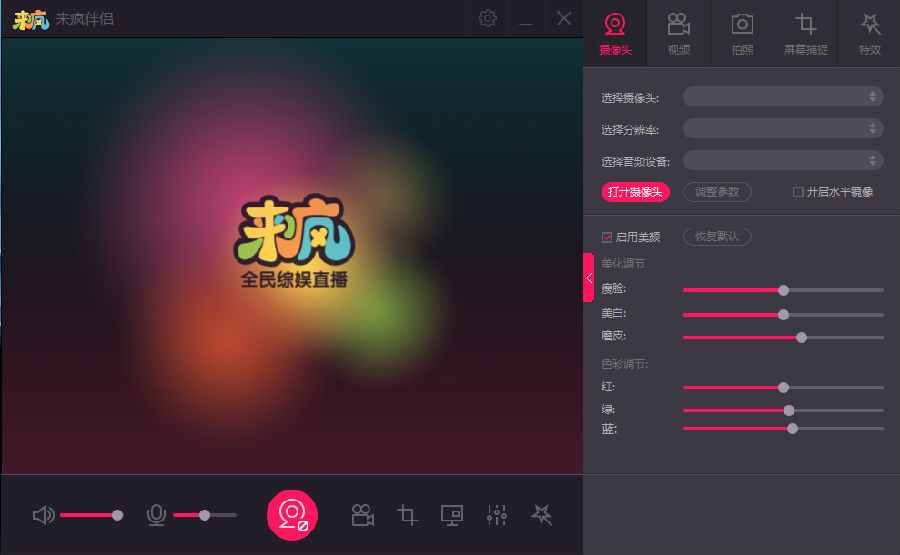Viewport: 900px width, 555px height.
Task: Toggle the 启用美颜 checkbox
Action: (607, 237)
